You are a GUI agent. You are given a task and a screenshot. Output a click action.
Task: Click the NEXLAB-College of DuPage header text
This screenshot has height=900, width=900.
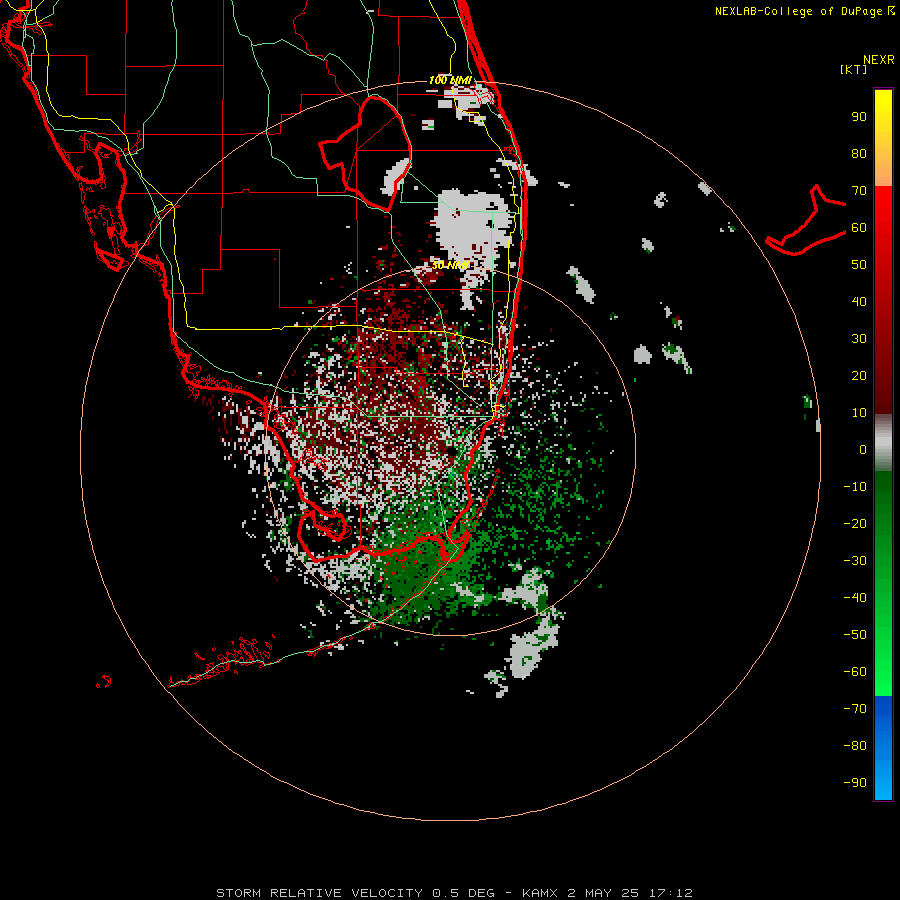[805, 11]
